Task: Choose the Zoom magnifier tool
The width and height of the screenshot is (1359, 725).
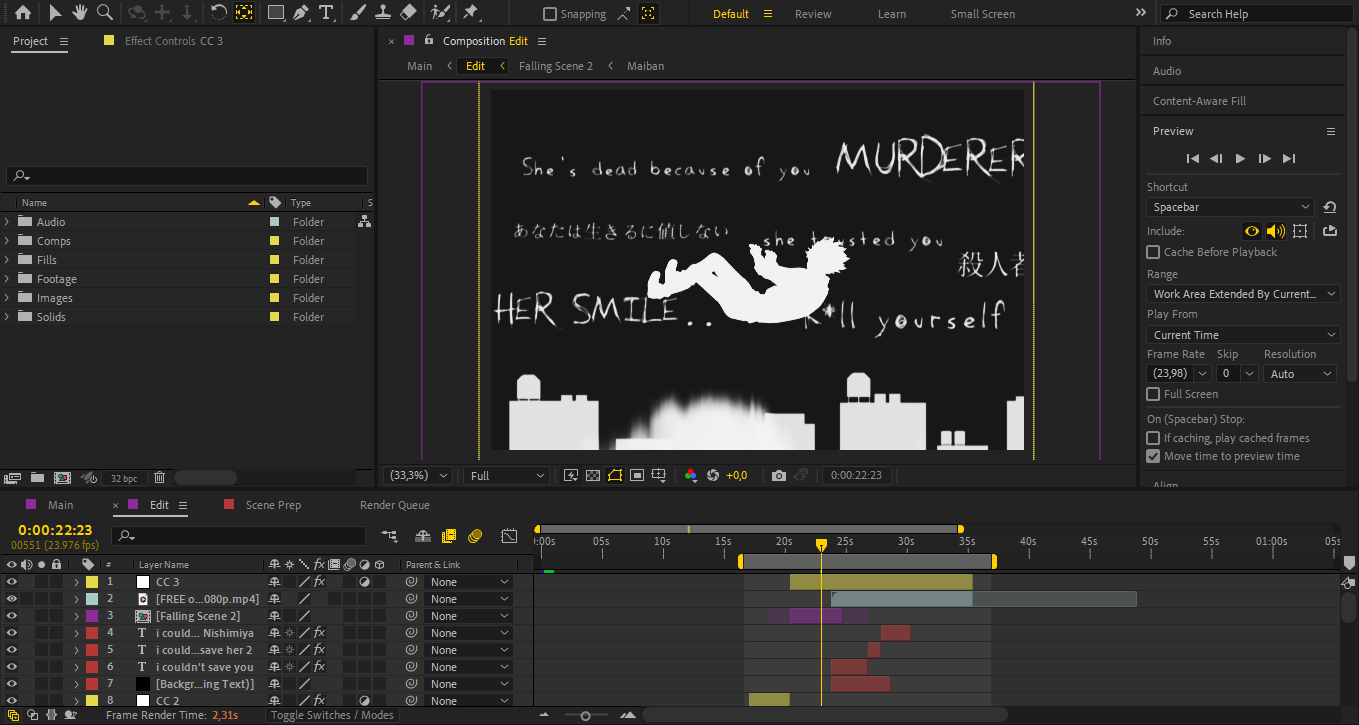Action: [105, 13]
